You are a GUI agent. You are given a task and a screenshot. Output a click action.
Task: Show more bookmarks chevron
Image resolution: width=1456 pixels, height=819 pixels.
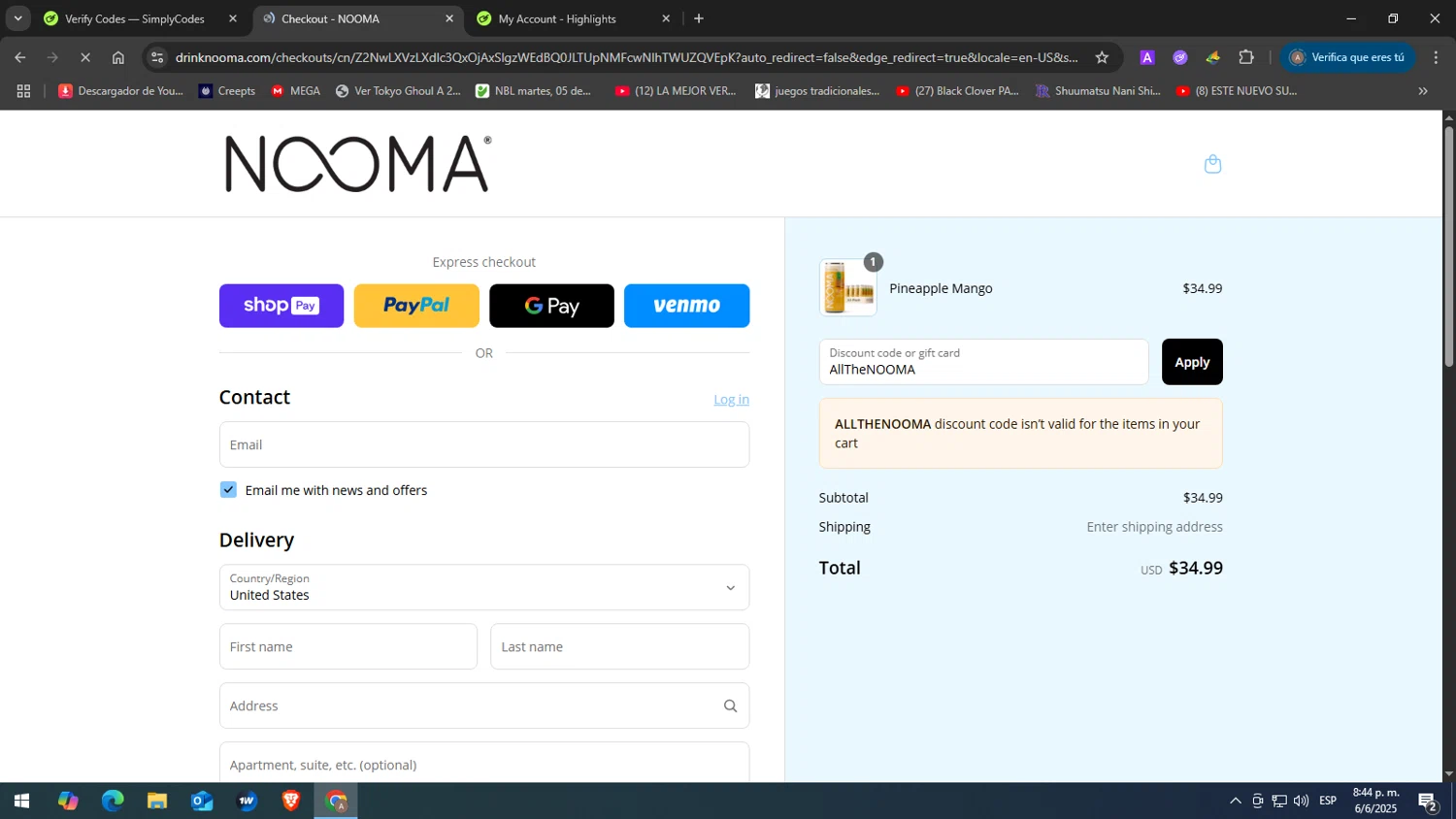[x=1423, y=91]
